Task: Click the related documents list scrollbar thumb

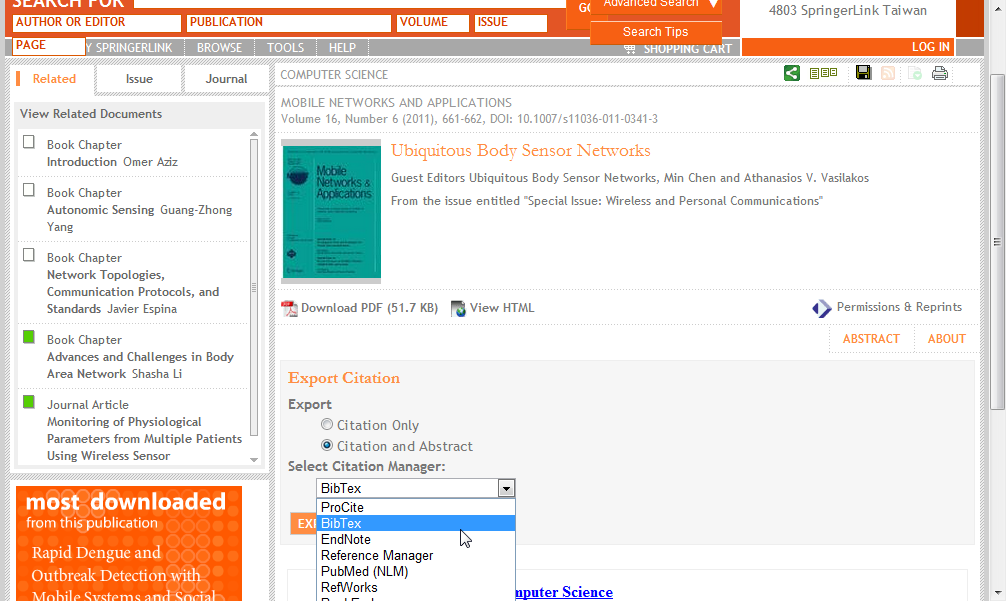Action: [254, 287]
